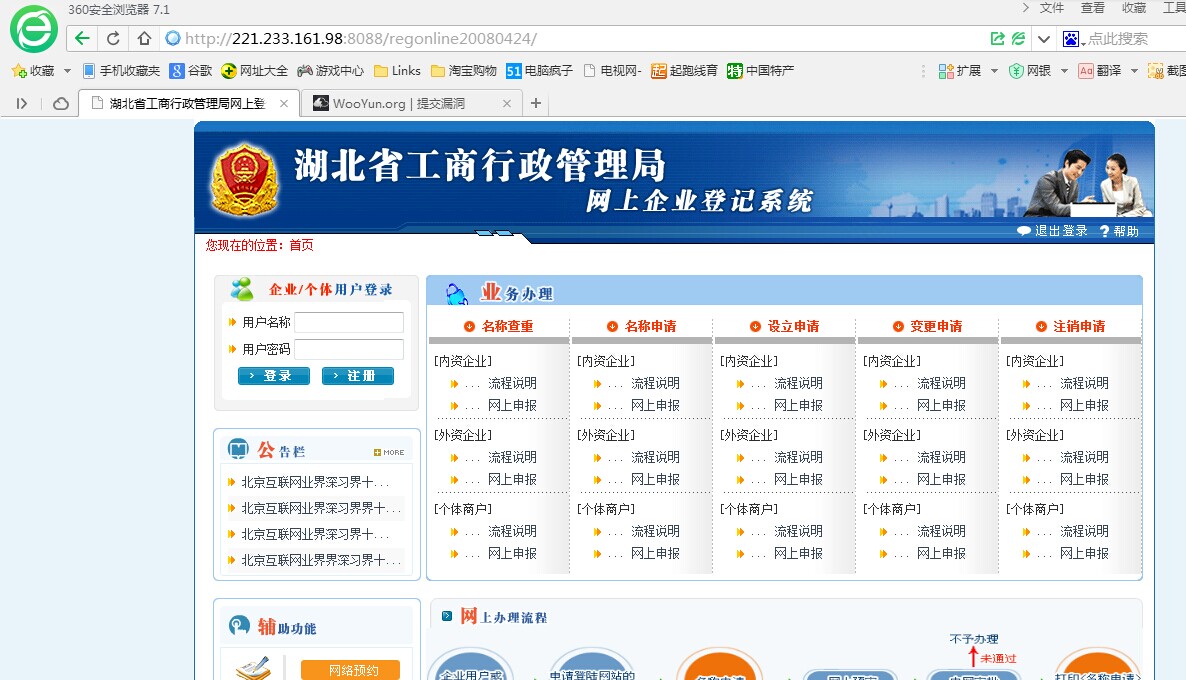Click the cloud icon beside tab bar
The width and height of the screenshot is (1186, 680).
[x=61, y=104]
